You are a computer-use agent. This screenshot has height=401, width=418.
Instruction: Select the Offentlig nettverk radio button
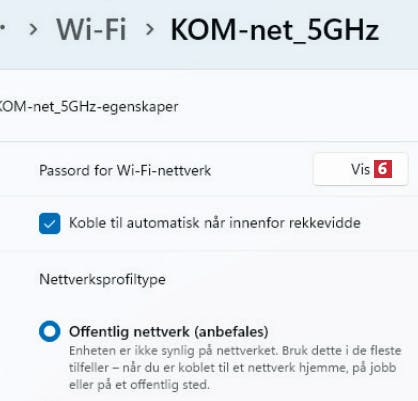coord(50,331)
